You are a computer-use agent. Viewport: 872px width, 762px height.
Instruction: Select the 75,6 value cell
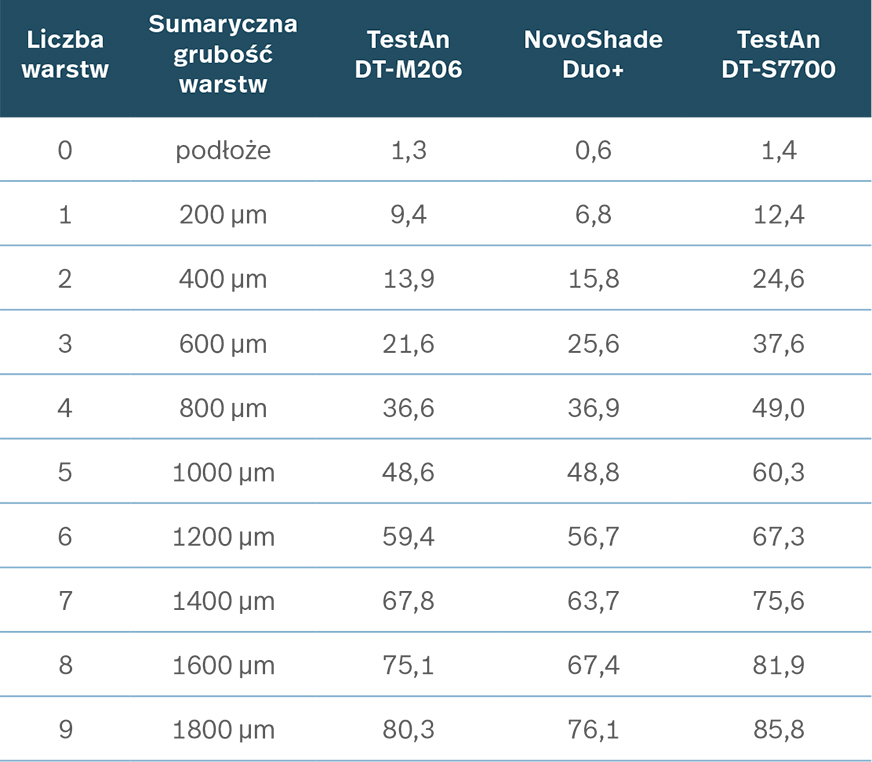[778, 601]
